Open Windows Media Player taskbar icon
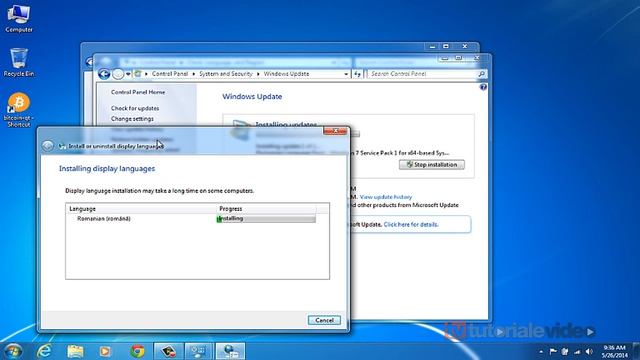The width and height of the screenshot is (640, 360). click(105, 351)
